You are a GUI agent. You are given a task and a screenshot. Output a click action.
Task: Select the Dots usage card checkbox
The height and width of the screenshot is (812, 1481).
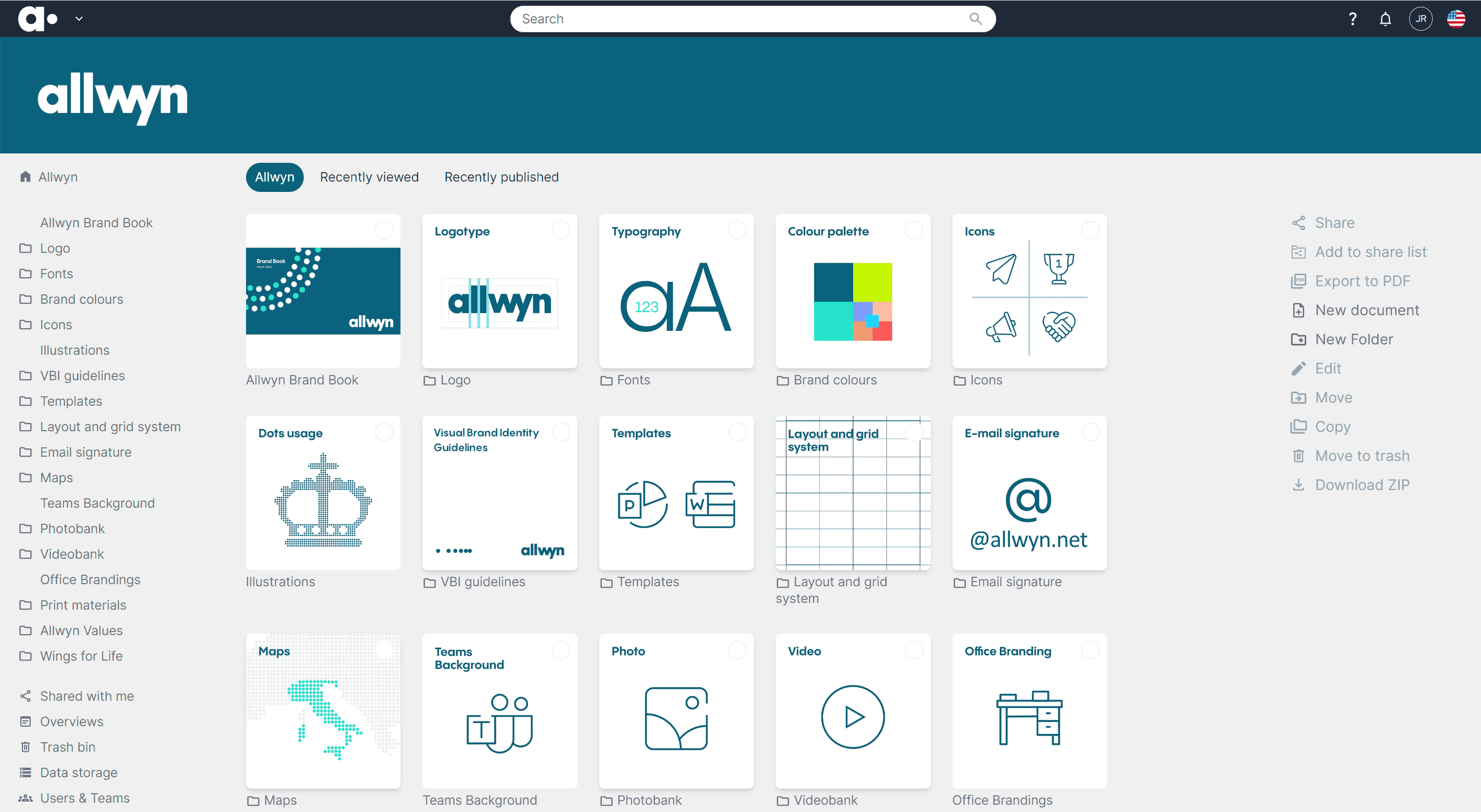(384, 432)
